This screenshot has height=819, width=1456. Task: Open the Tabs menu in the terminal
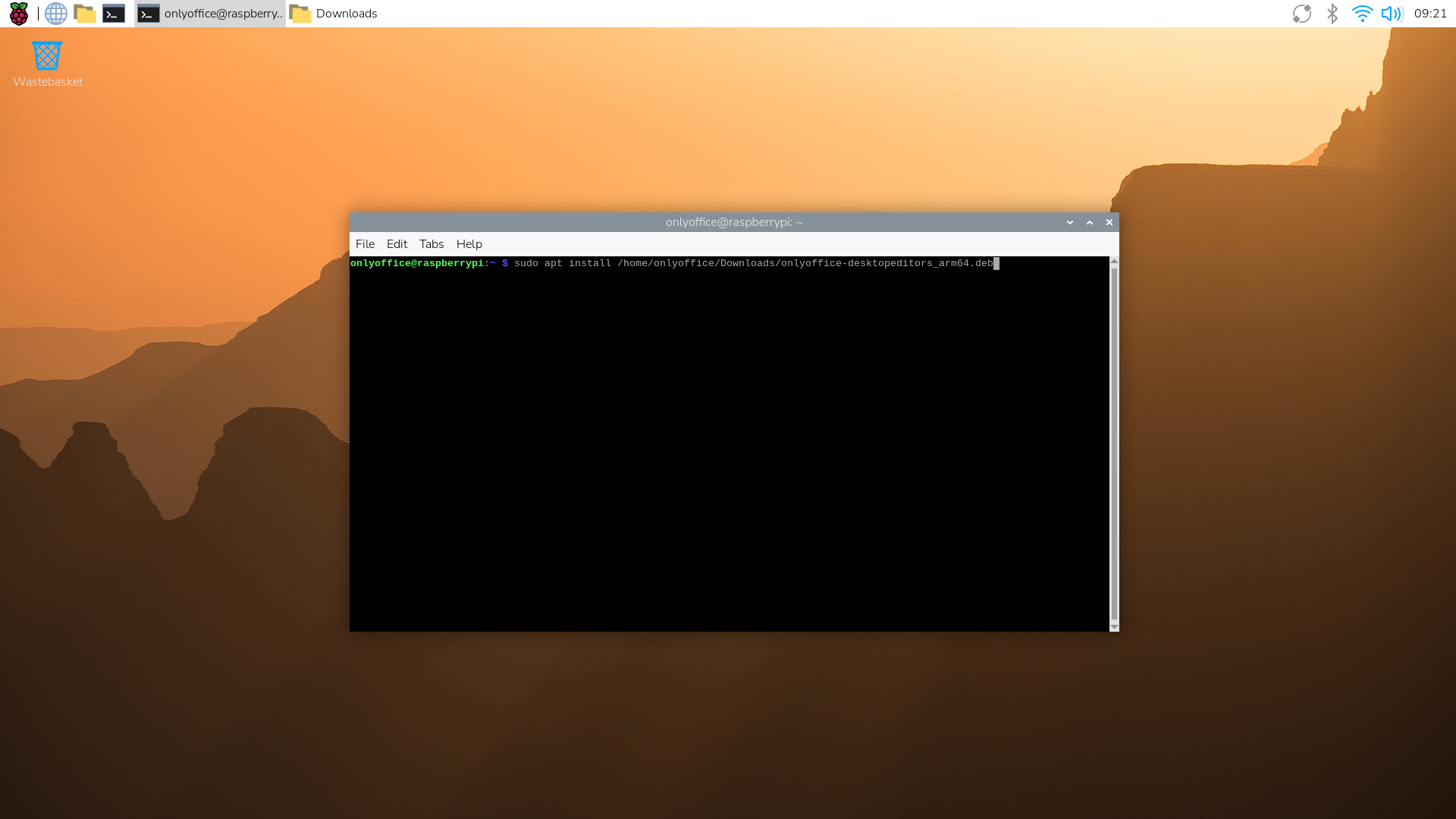pos(431,243)
